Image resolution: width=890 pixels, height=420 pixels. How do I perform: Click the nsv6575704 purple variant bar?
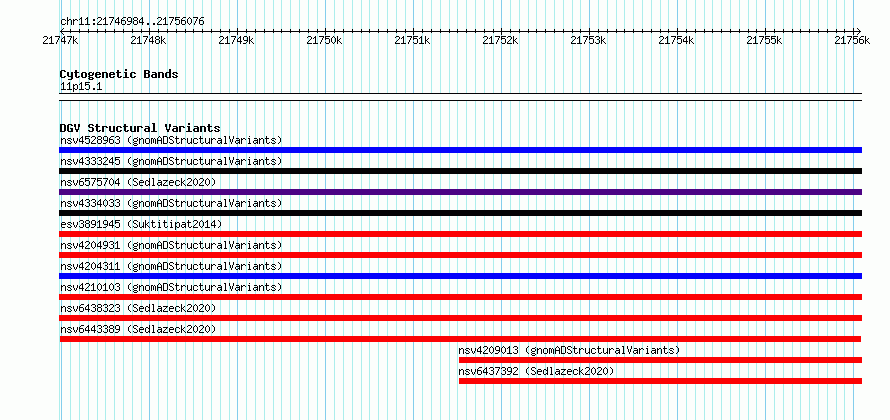[460, 192]
